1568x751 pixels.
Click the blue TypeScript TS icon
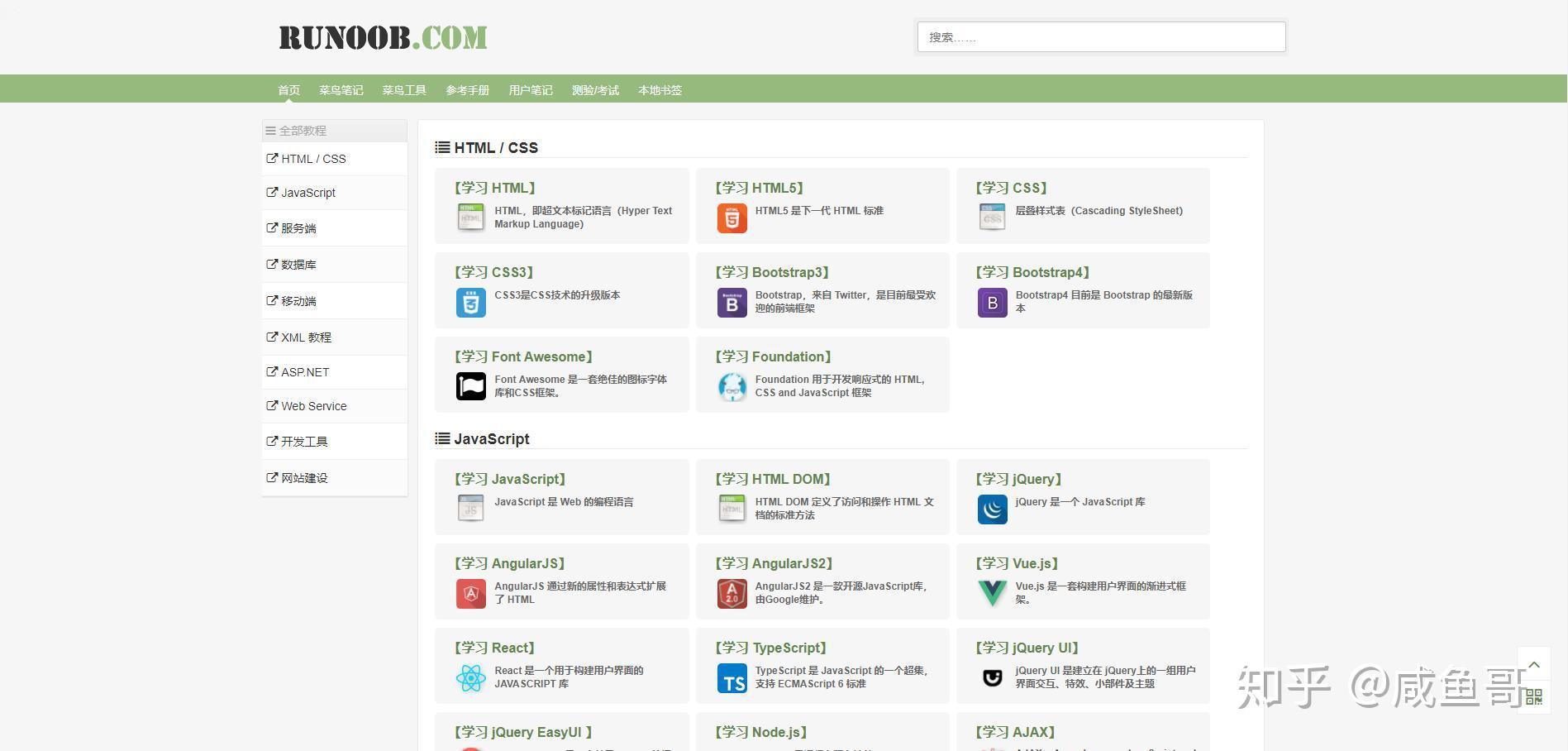(x=732, y=678)
